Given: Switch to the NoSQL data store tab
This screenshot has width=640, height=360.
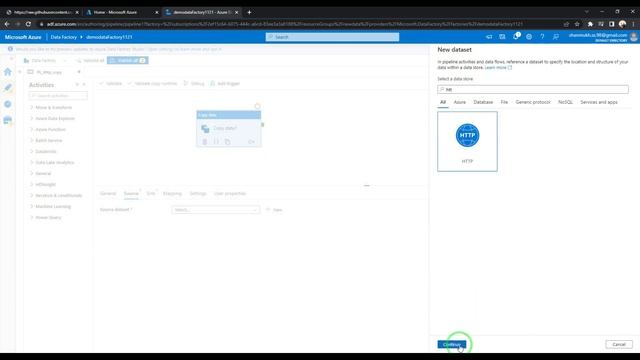Looking at the screenshot, I should click(x=565, y=102).
